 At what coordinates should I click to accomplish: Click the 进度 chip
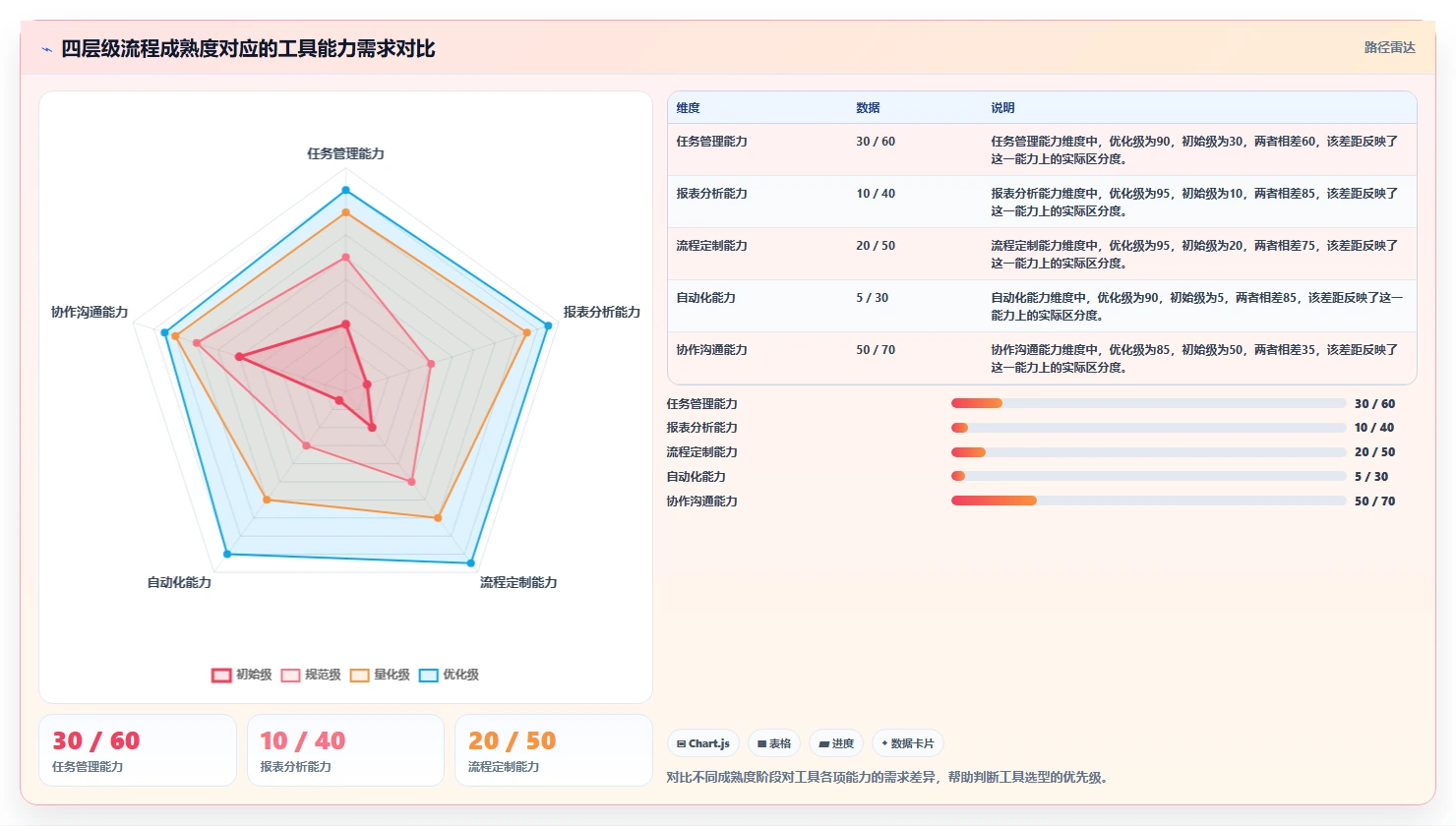(836, 743)
